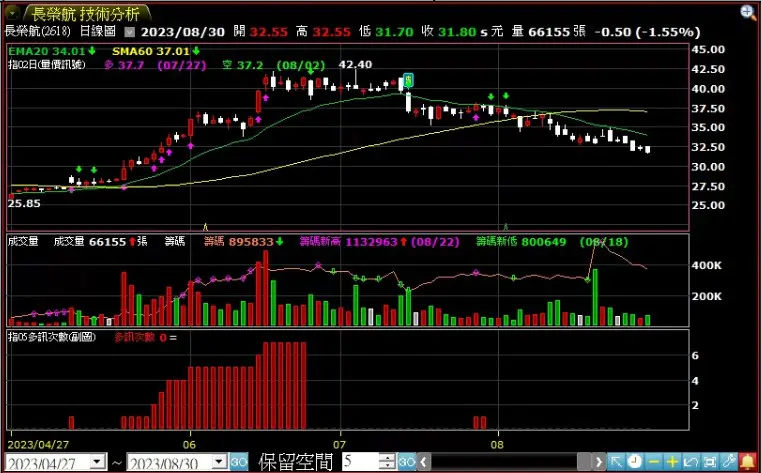761x473 pixels.
Task: Click the scrollbar right arrow button
Action: point(599,462)
